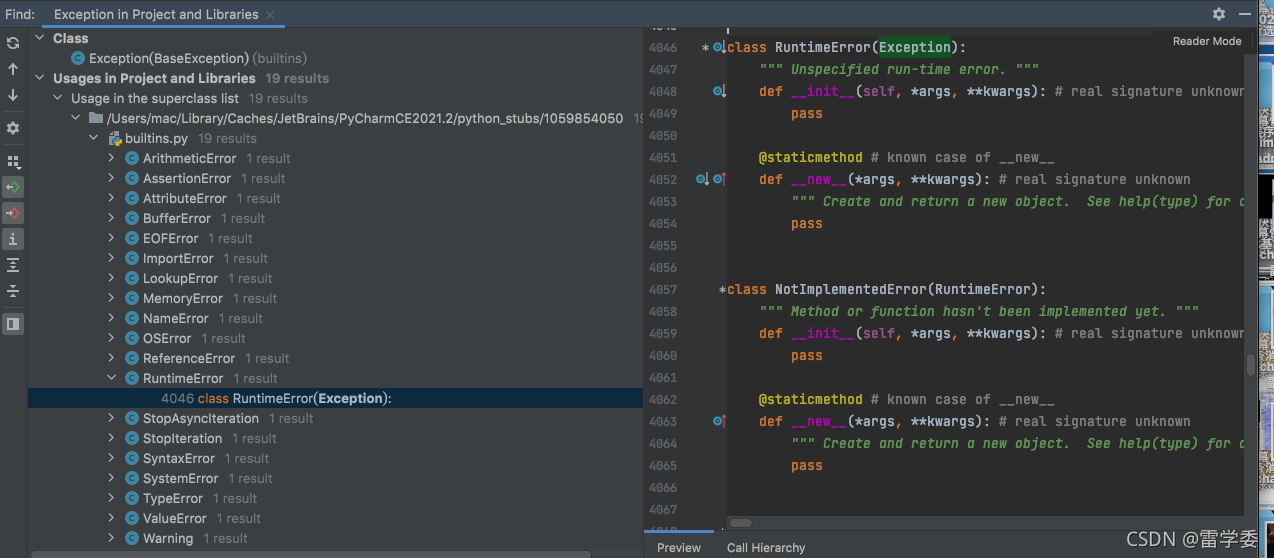
Task: Hide the Find tool window with minus icon
Action: (1245, 14)
